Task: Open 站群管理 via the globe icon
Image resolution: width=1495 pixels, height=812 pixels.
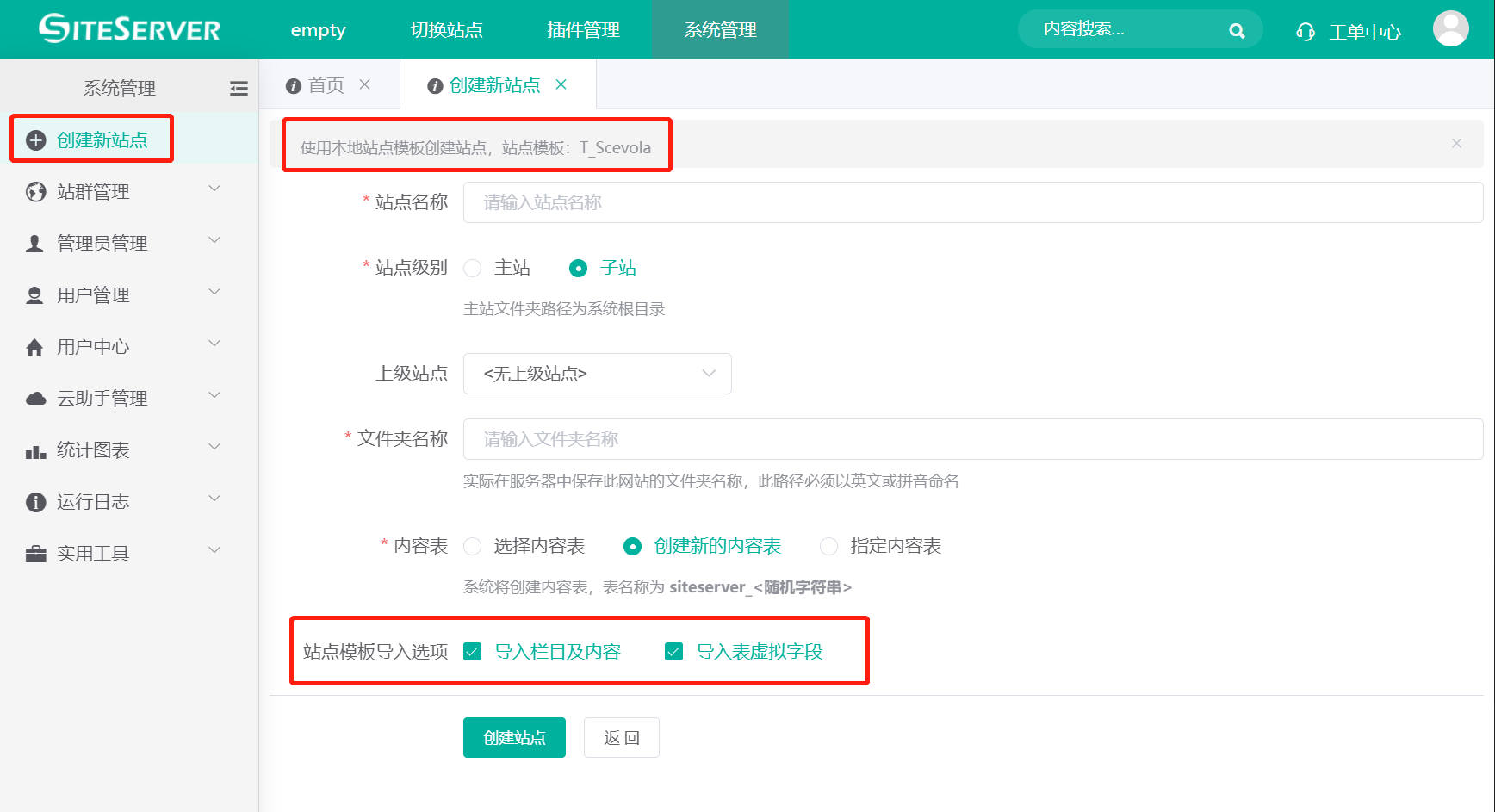Action: (x=34, y=191)
